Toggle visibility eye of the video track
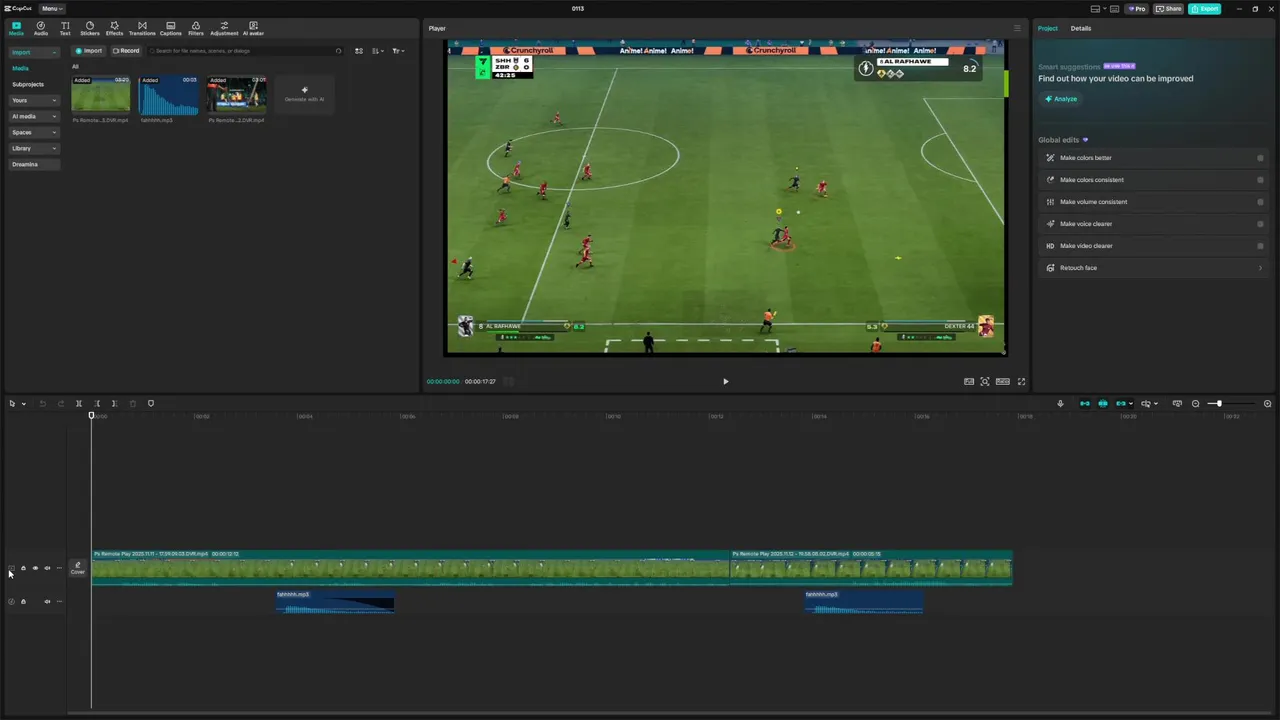Image resolution: width=1280 pixels, height=720 pixels. pos(35,568)
